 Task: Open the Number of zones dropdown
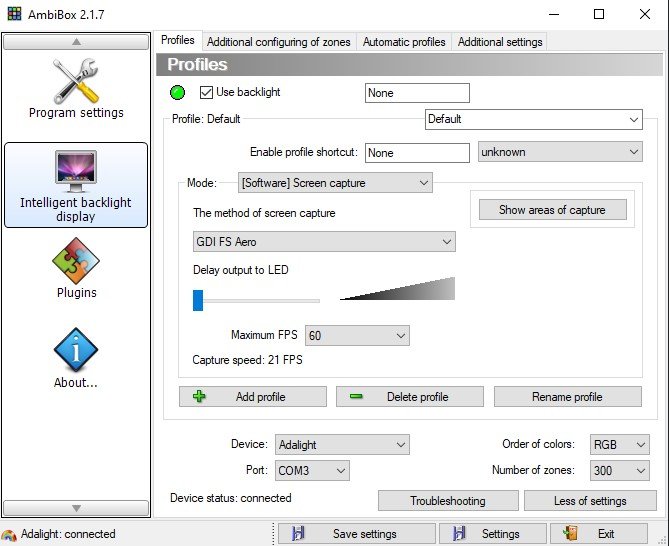(x=620, y=470)
